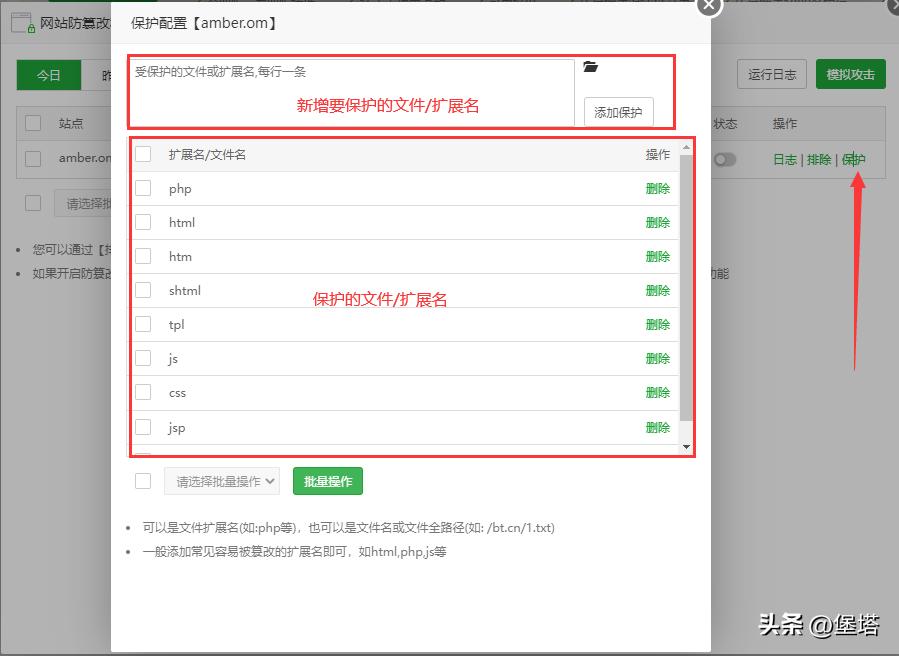899x656 pixels.
Task: Switch to the 今日 tab
Action: [x=48, y=75]
